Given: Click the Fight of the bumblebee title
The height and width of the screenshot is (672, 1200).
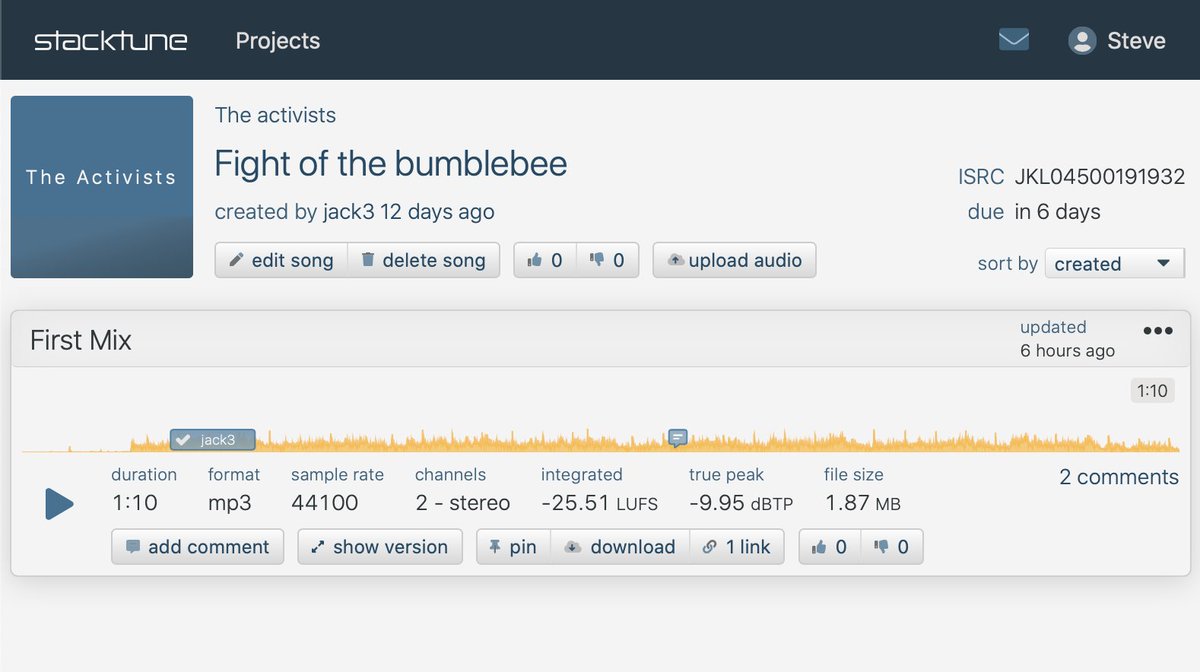Looking at the screenshot, I should pos(391,163).
